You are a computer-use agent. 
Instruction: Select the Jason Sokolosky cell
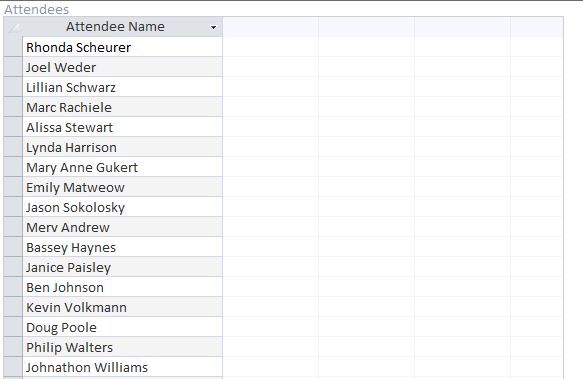122,208
